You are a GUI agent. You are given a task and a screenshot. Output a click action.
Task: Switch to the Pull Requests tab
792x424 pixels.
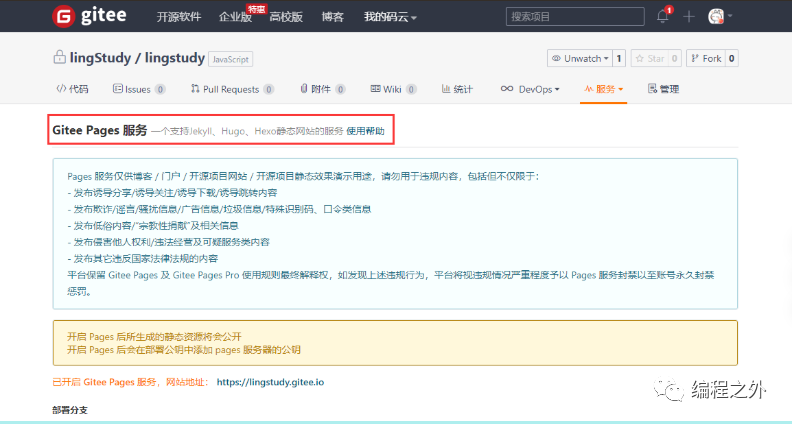[232, 89]
